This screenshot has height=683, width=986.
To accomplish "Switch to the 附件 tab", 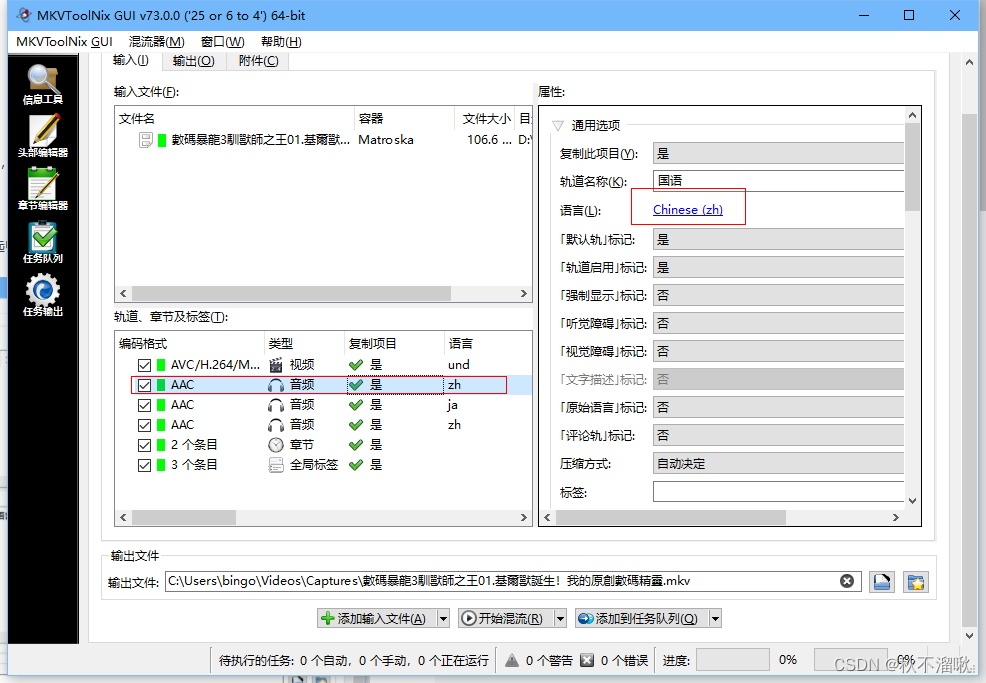I will pos(258,61).
